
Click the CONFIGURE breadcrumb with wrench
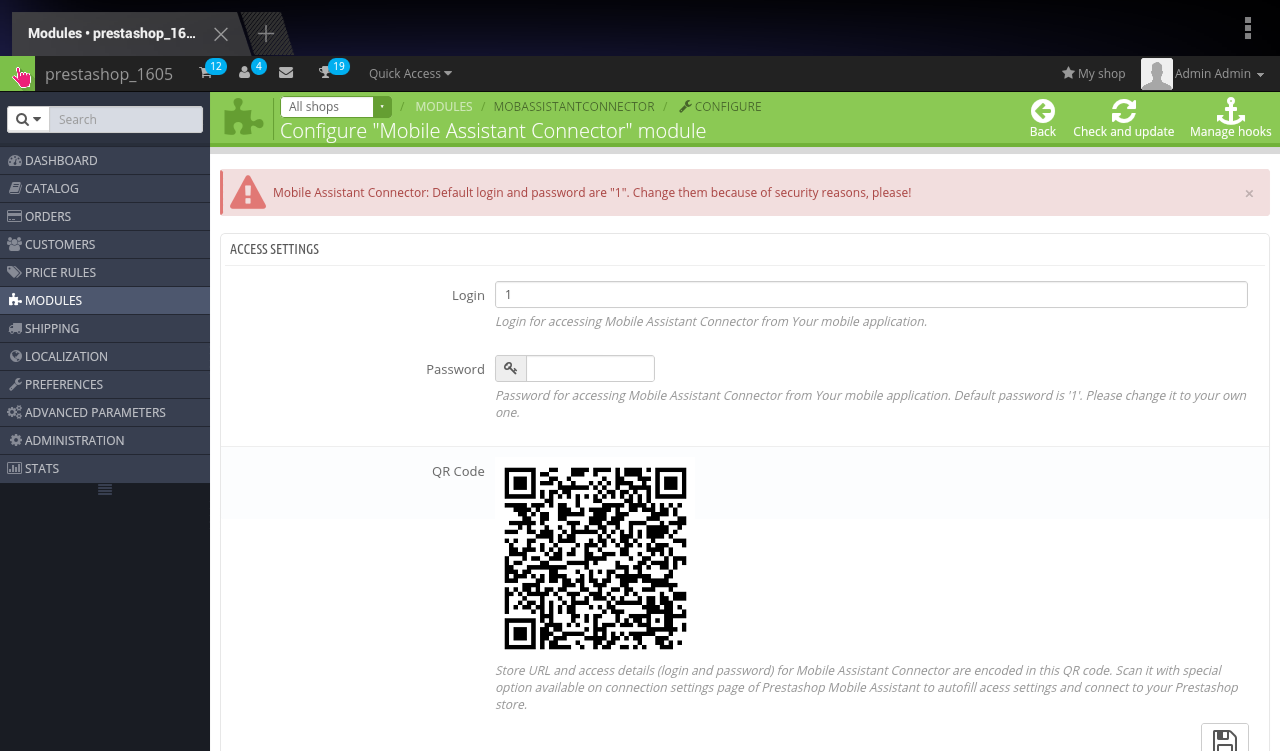[x=720, y=106]
